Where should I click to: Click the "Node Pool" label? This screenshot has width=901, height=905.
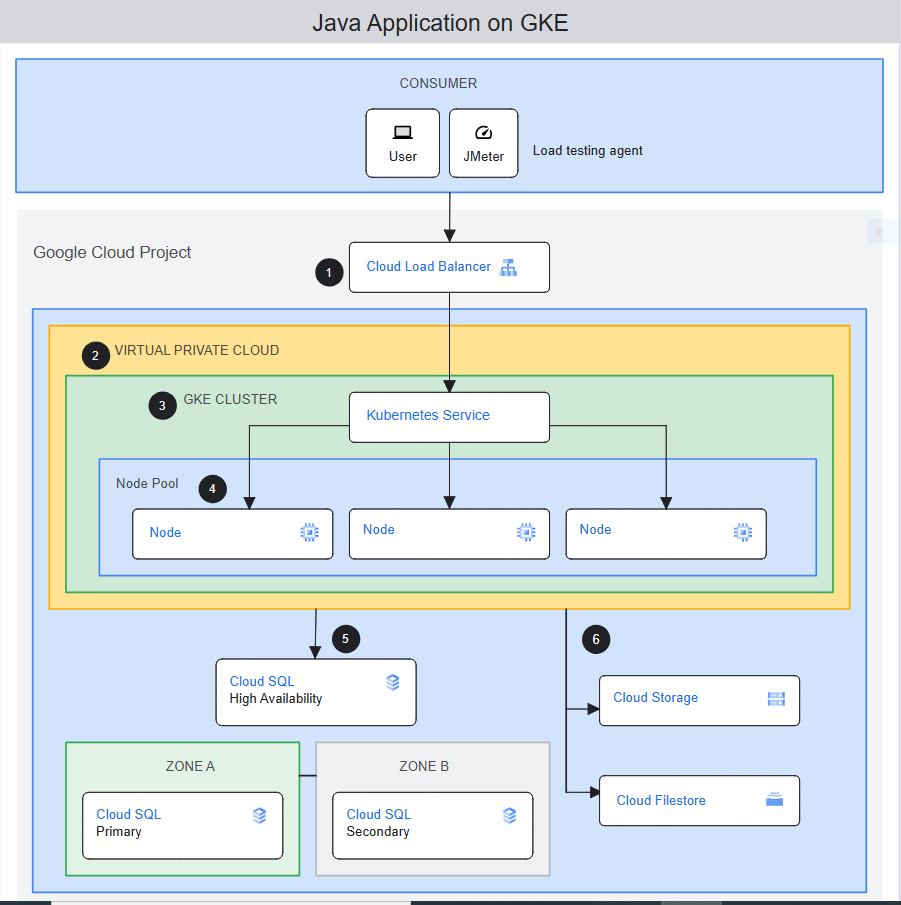click(147, 483)
